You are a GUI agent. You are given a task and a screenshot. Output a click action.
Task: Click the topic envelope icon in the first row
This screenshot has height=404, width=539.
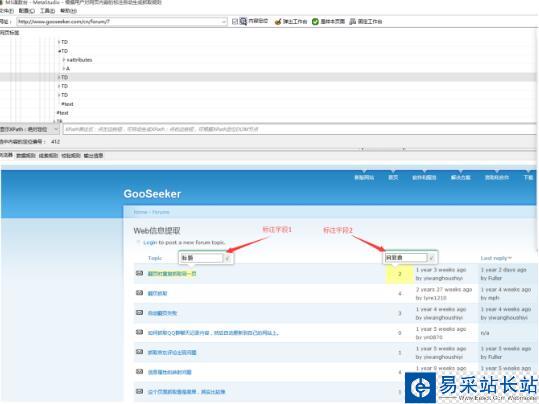pos(139,273)
